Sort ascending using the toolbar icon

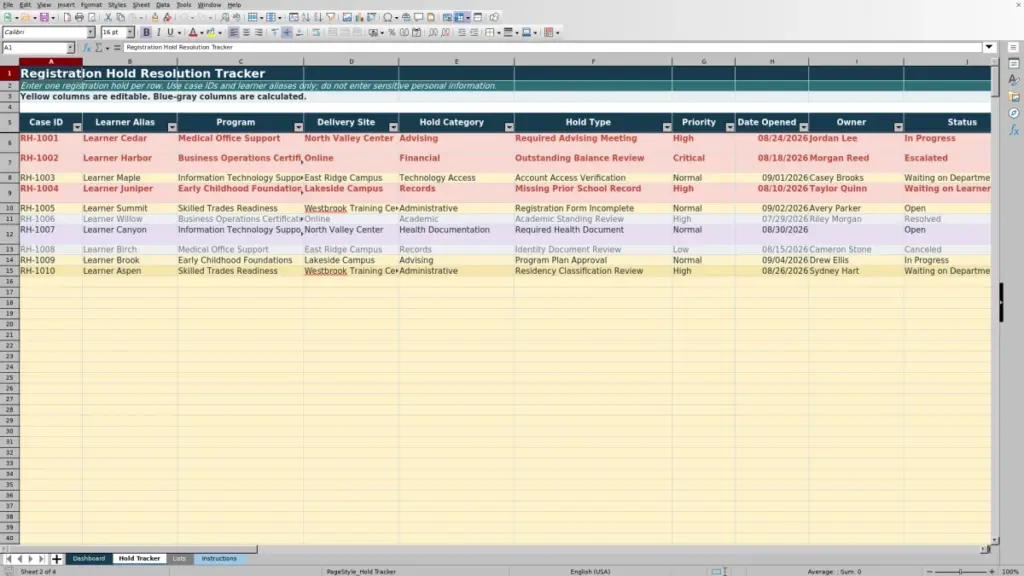306,18
